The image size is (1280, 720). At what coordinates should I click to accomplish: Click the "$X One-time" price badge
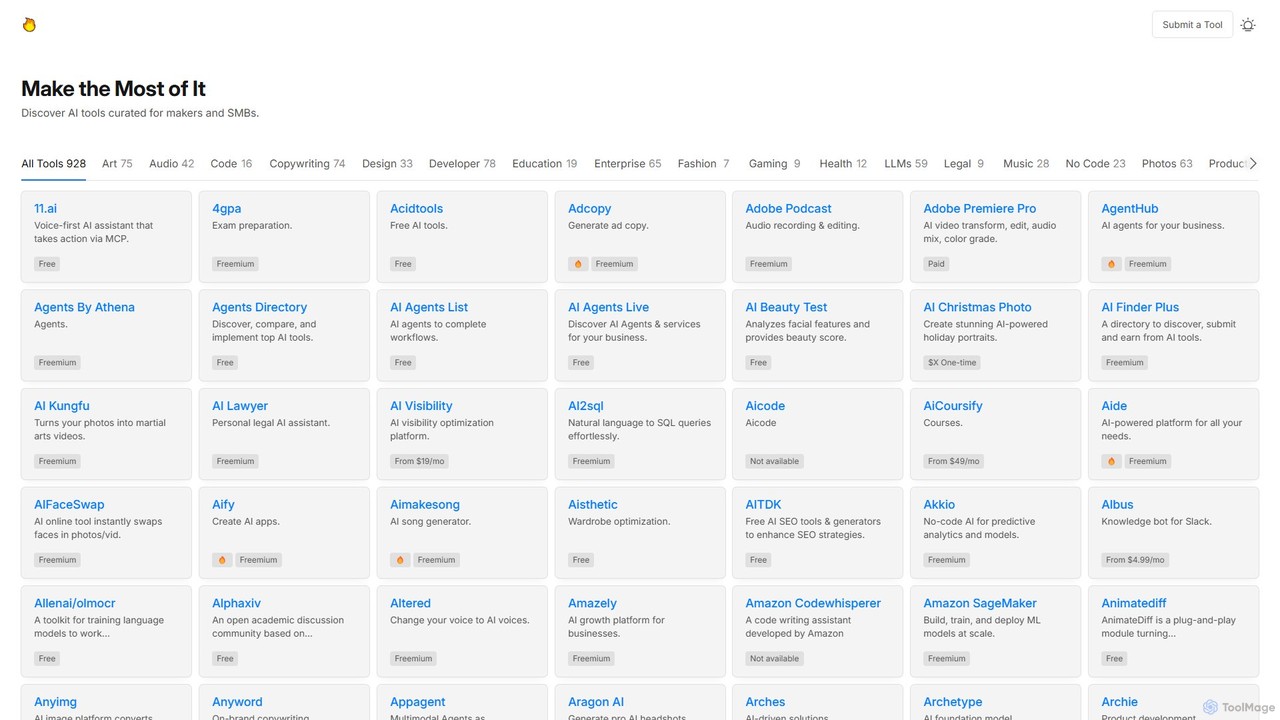[952, 363]
